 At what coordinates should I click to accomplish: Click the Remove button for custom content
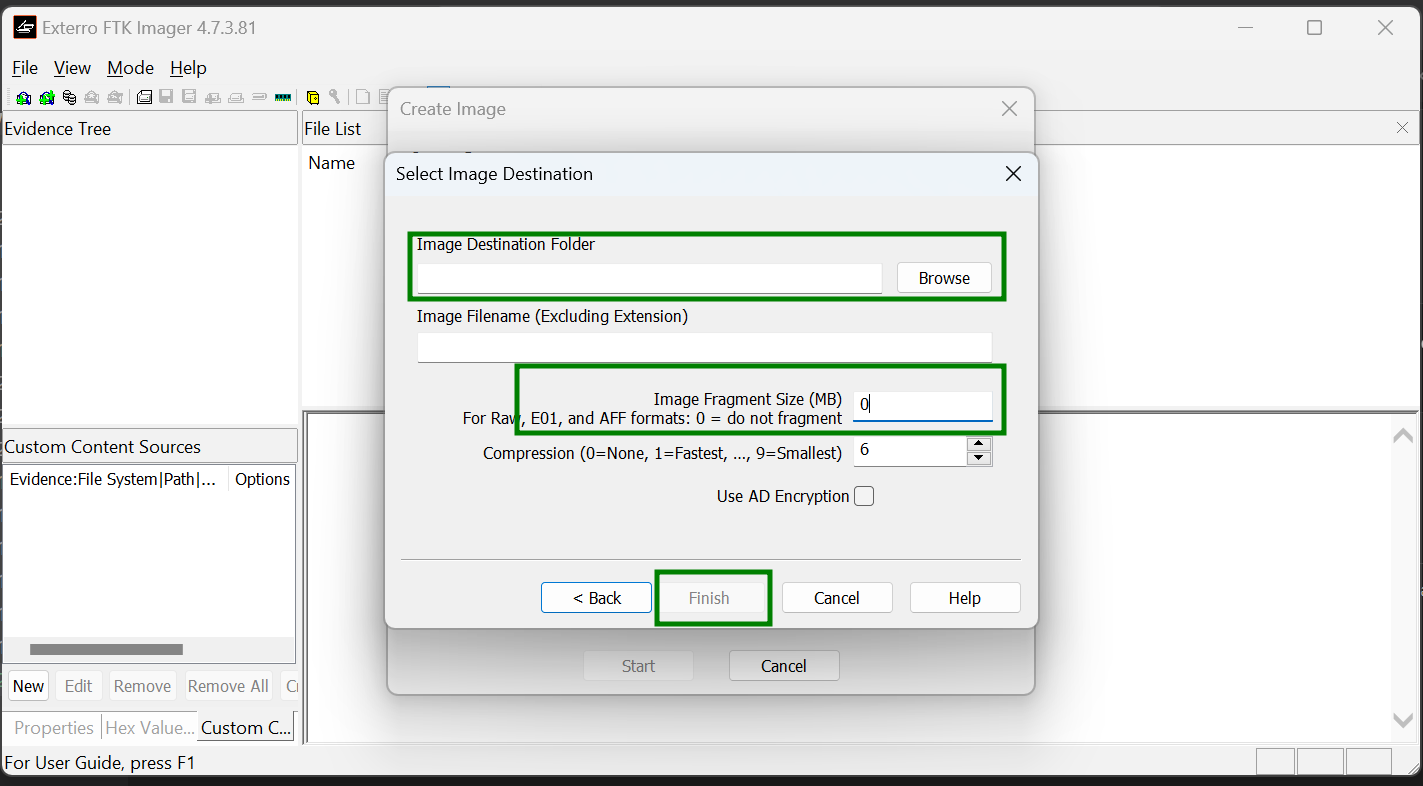pyautogui.click(x=142, y=686)
